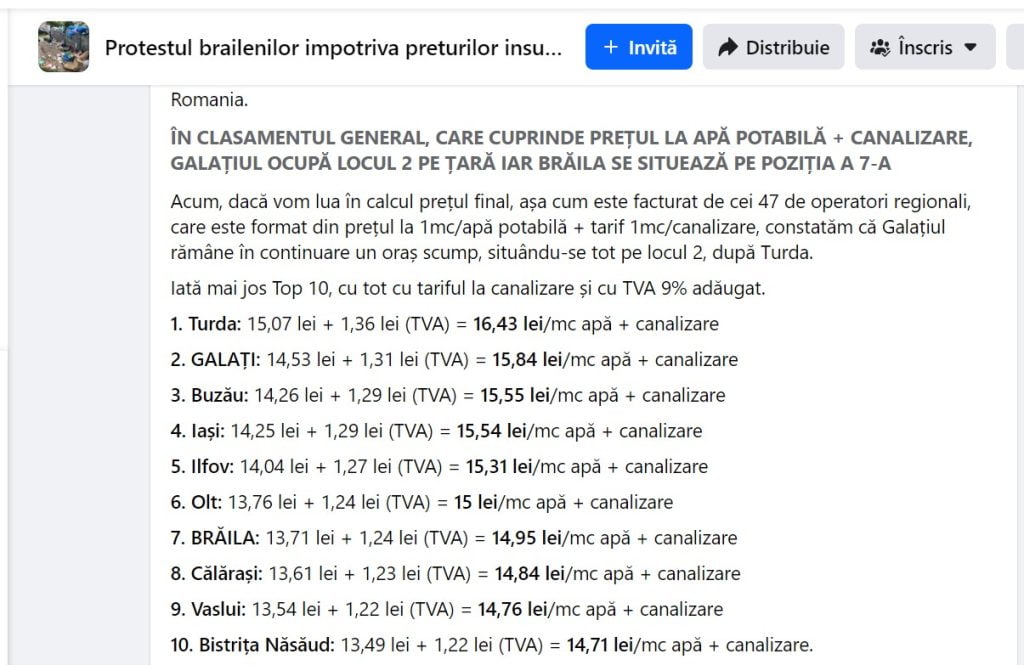Select the GALAȚI 15,84 lei list entry
This screenshot has width=1024, height=665.
455,360
